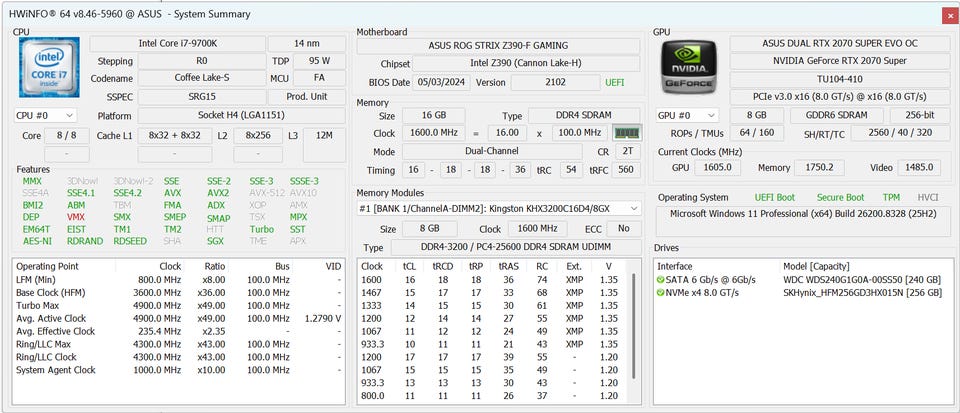Click the greyed HVCI status label
Viewport: 960px width, 413px height.
tap(928, 198)
